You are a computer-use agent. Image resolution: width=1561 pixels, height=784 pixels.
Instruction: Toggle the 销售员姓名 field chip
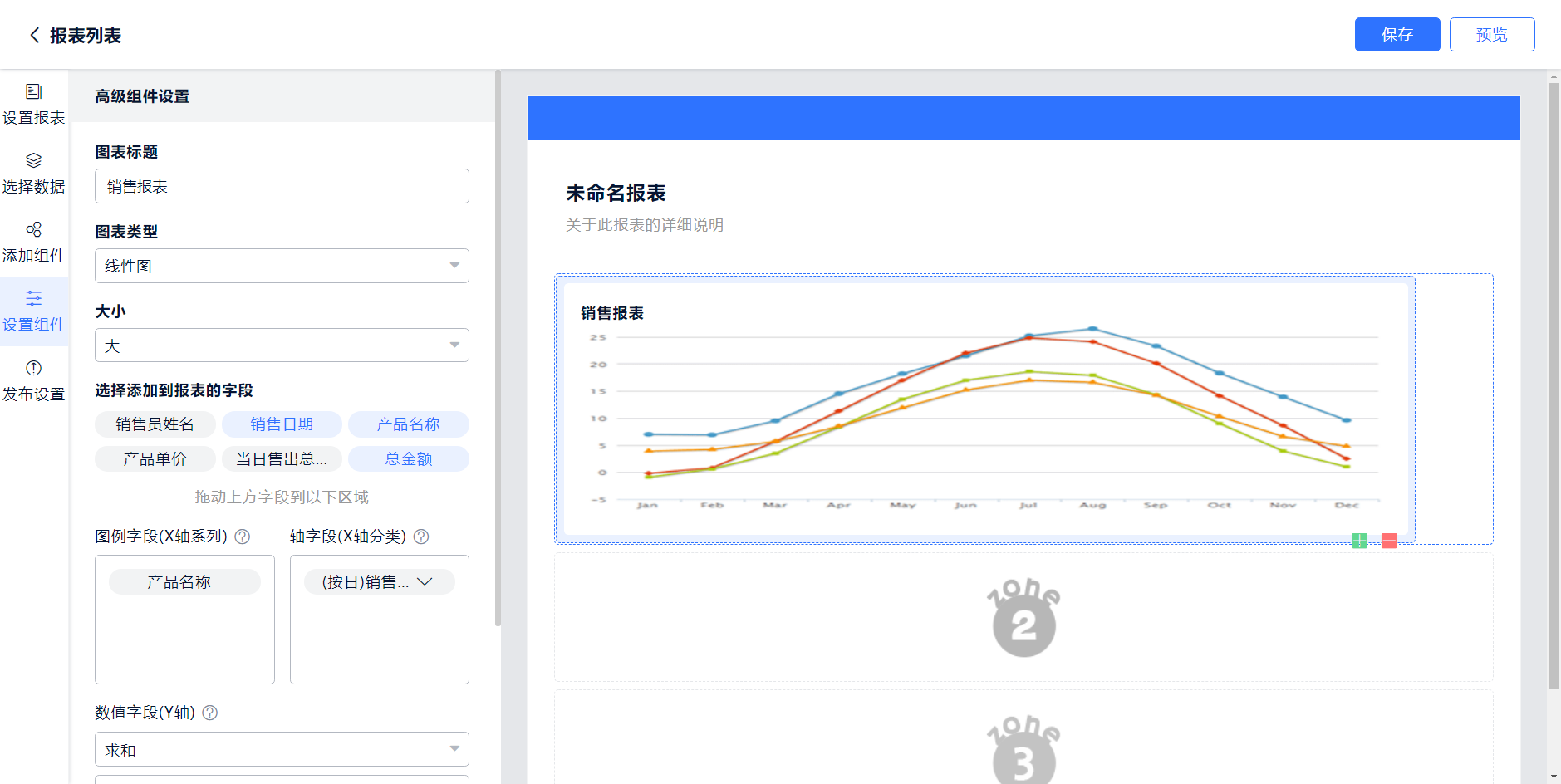[x=155, y=424]
